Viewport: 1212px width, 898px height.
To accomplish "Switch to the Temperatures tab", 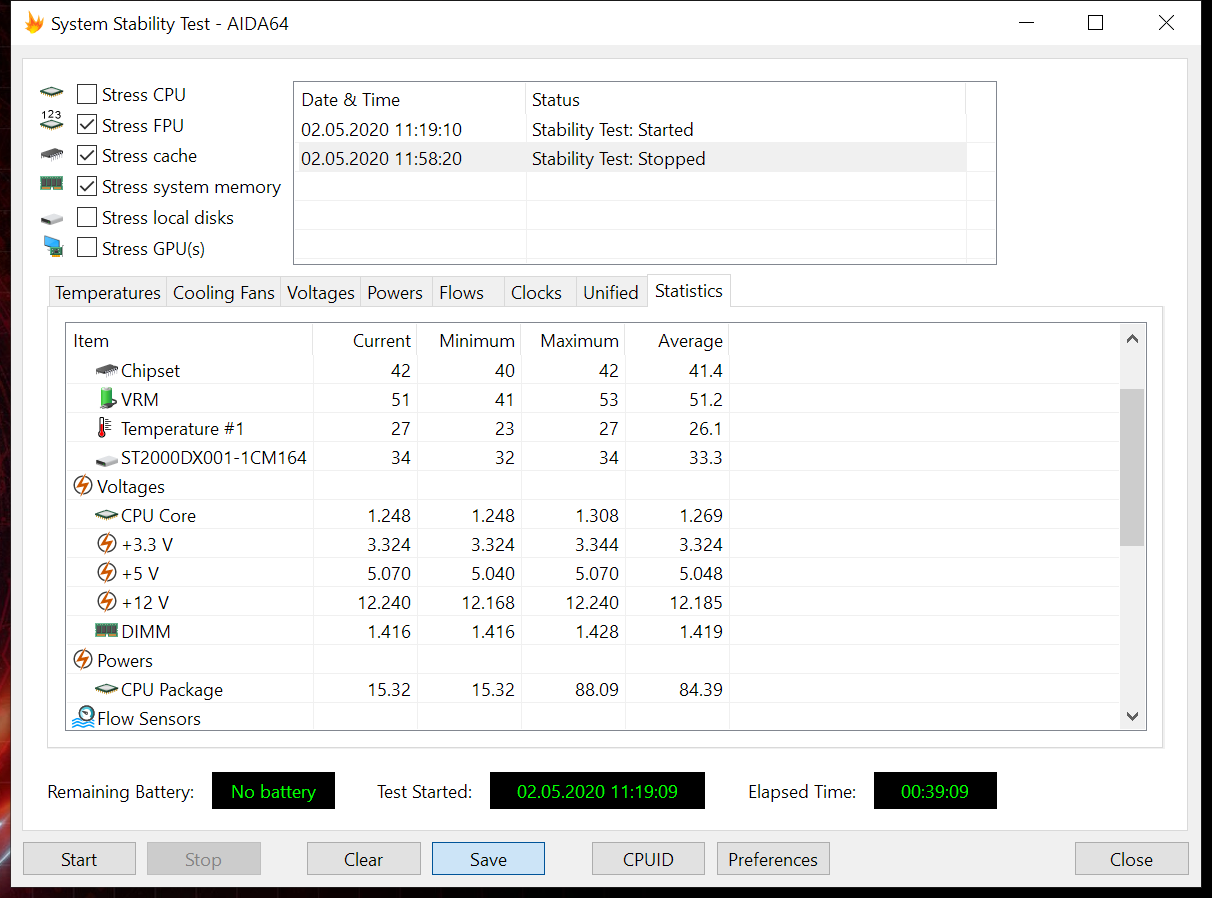I will pyautogui.click(x=107, y=293).
